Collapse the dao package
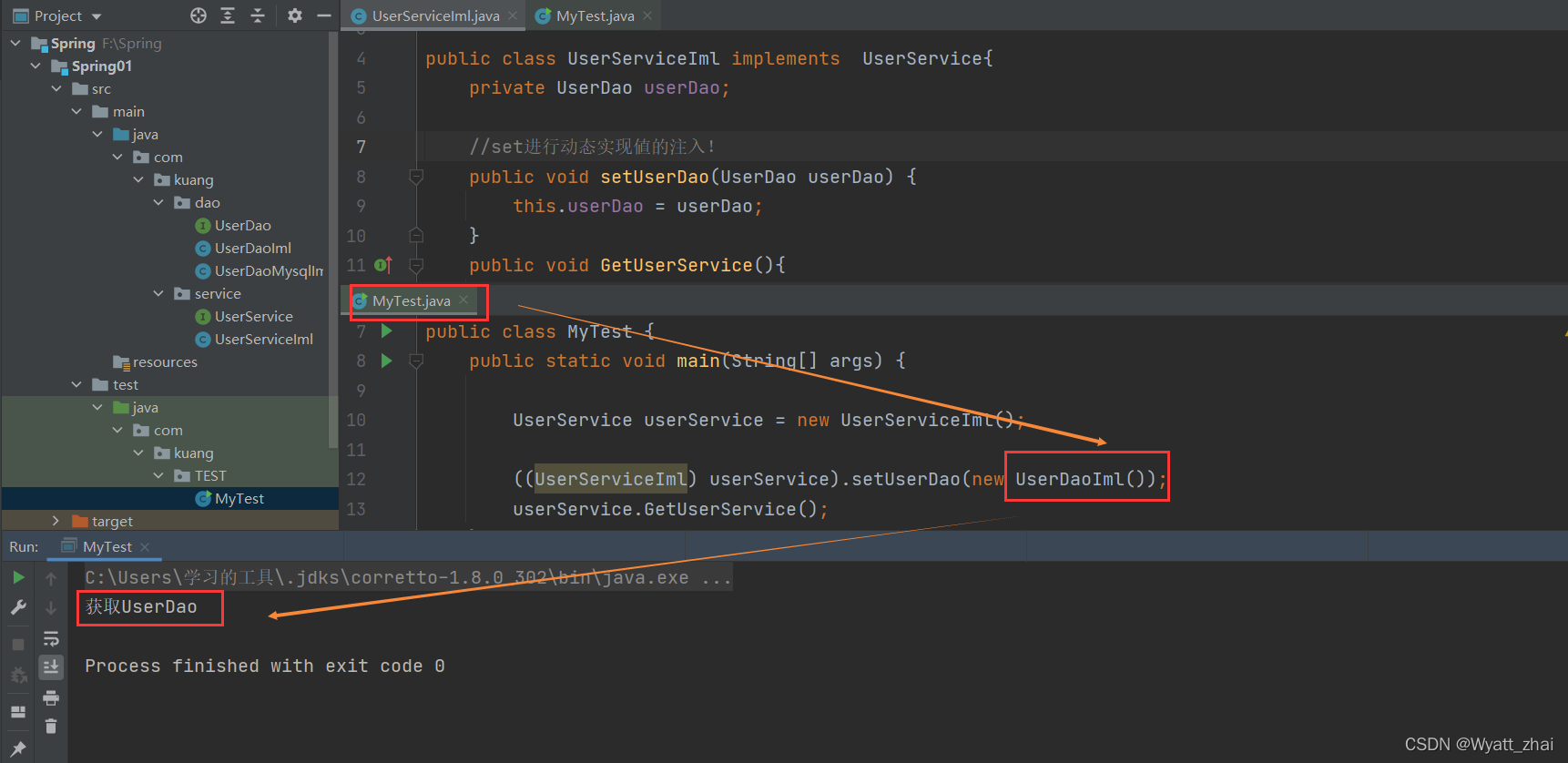This screenshot has height=763, width=1568. point(158,202)
